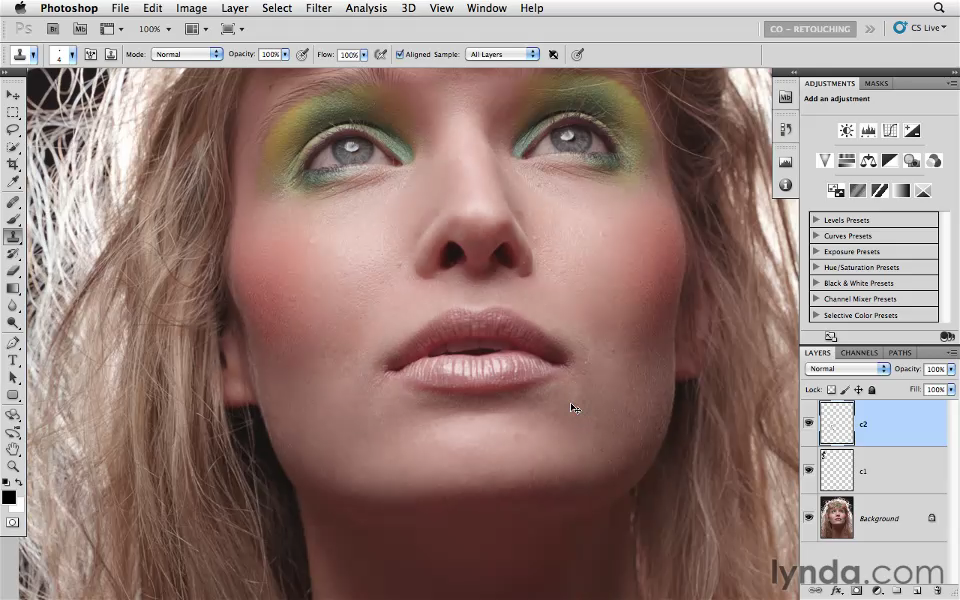
Task: Open Spotlight search in menu bar
Action: [939, 8]
